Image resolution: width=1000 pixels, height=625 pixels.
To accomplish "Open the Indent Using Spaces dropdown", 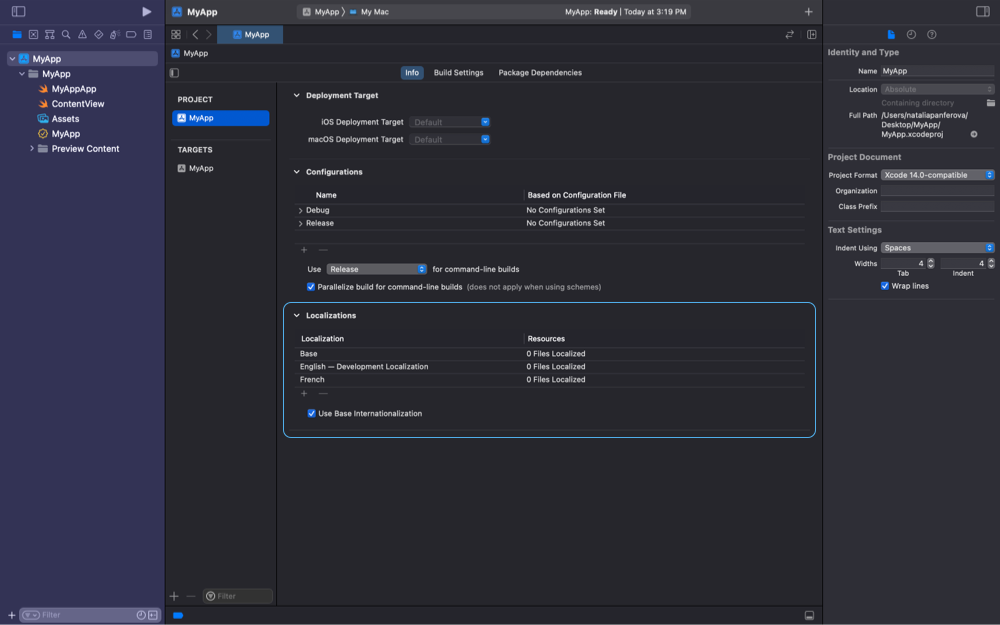I will (938, 248).
